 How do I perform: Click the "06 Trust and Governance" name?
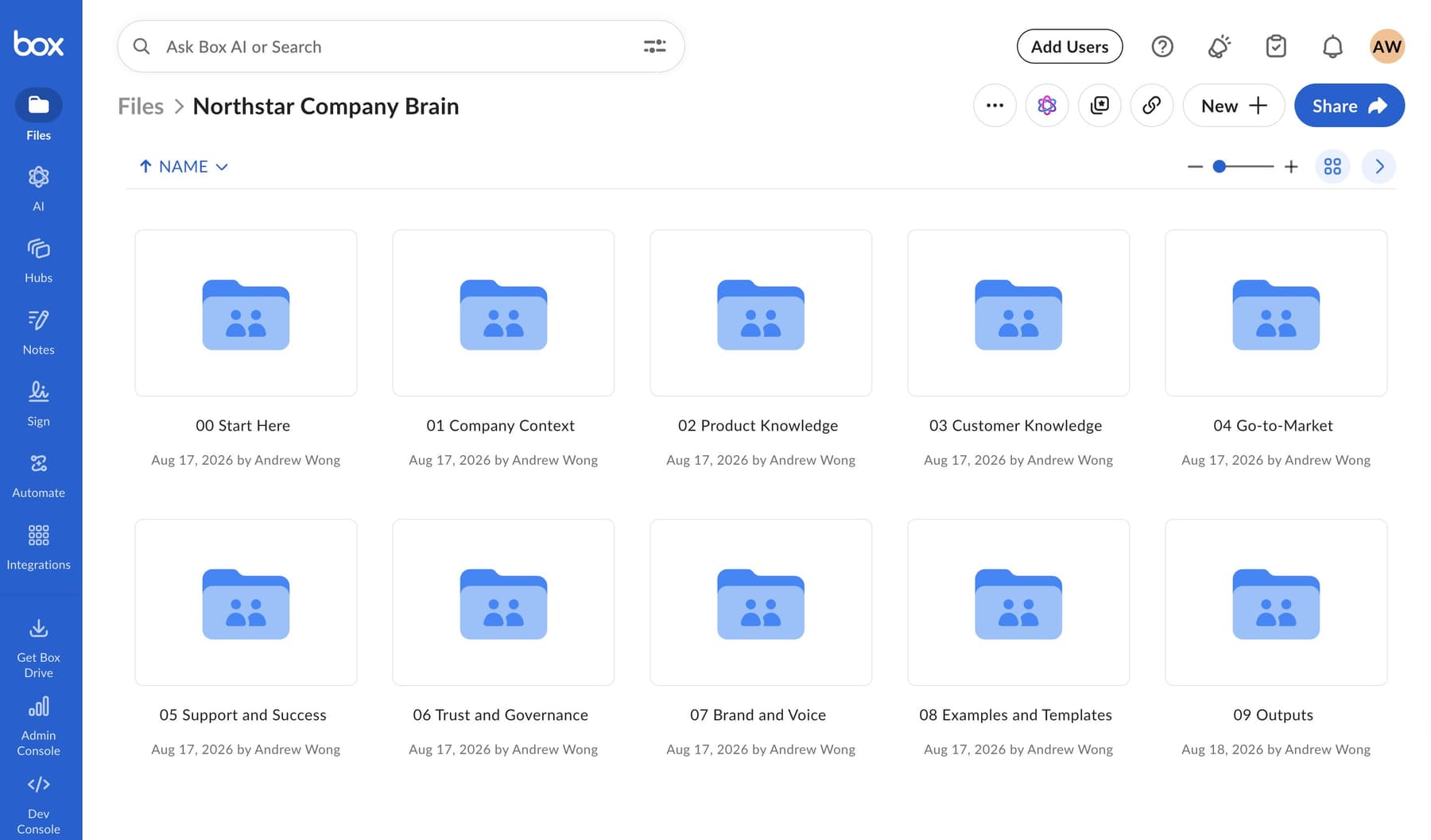coord(501,714)
